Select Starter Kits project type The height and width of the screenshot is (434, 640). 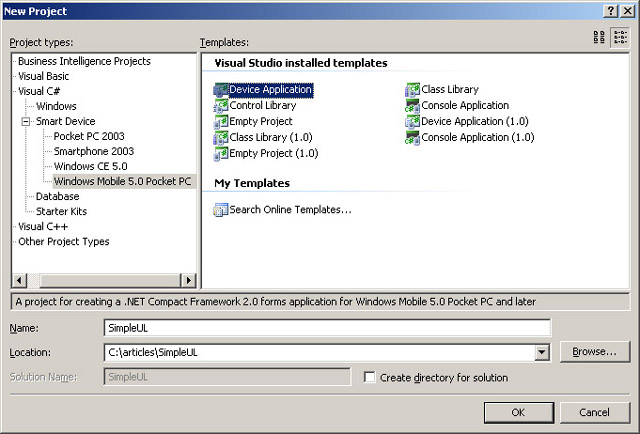(x=61, y=211)
